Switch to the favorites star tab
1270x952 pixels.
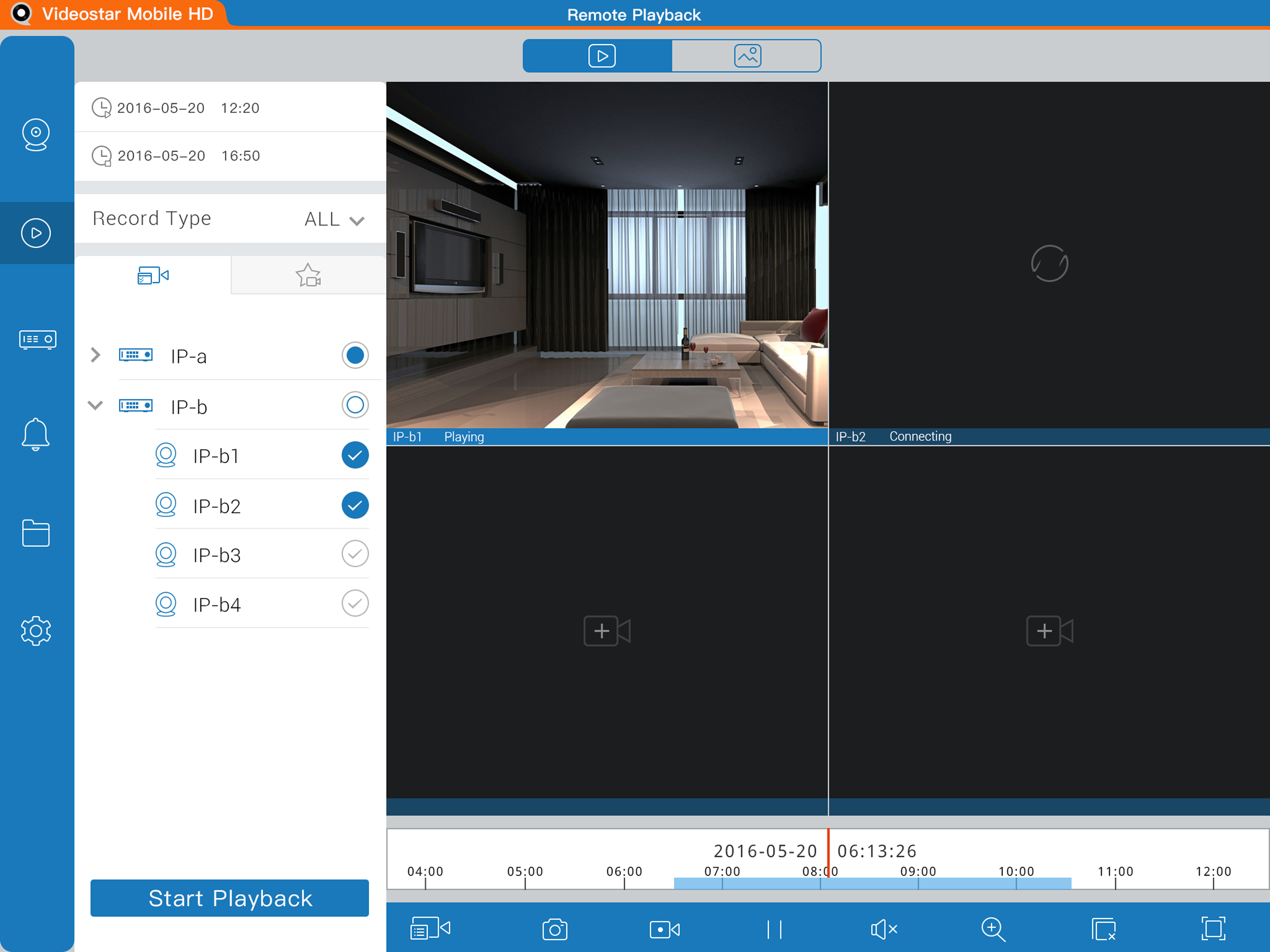tap(308, 276)
